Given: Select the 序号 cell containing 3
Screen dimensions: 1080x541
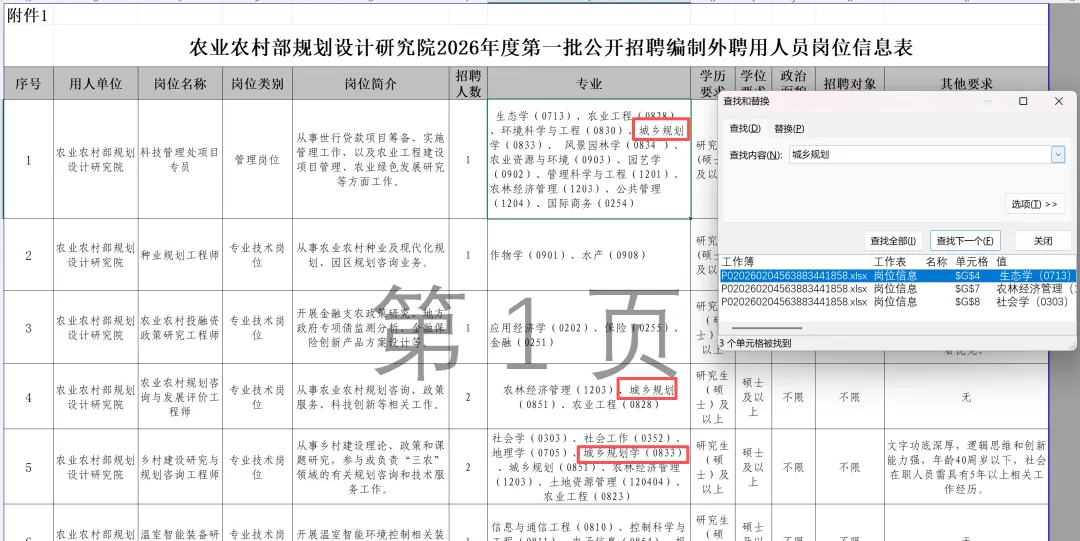Looking at the screenshot, I should click(28, 327).
